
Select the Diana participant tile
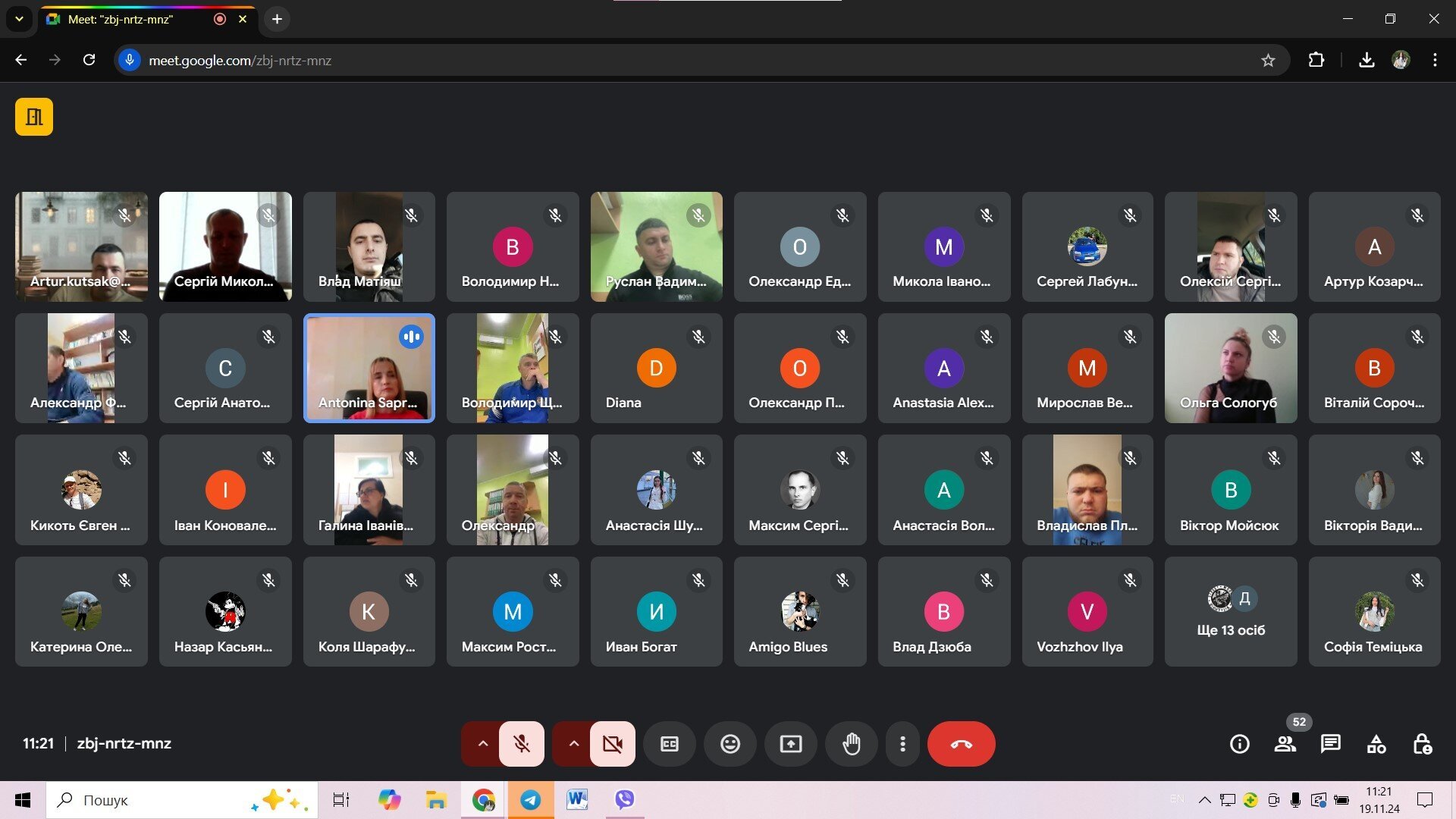tap(657, 368)
